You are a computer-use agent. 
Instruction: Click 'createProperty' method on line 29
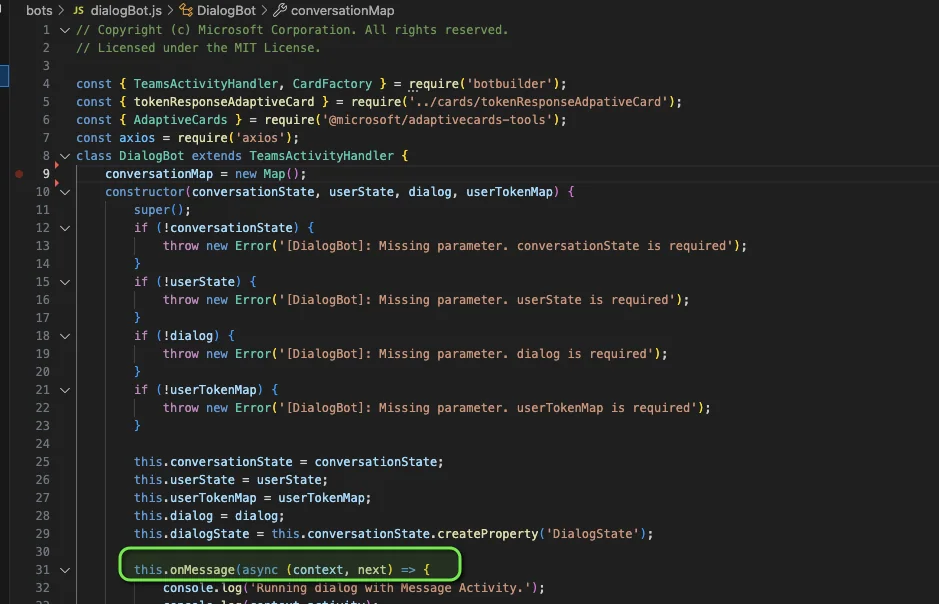click(487, 533)
